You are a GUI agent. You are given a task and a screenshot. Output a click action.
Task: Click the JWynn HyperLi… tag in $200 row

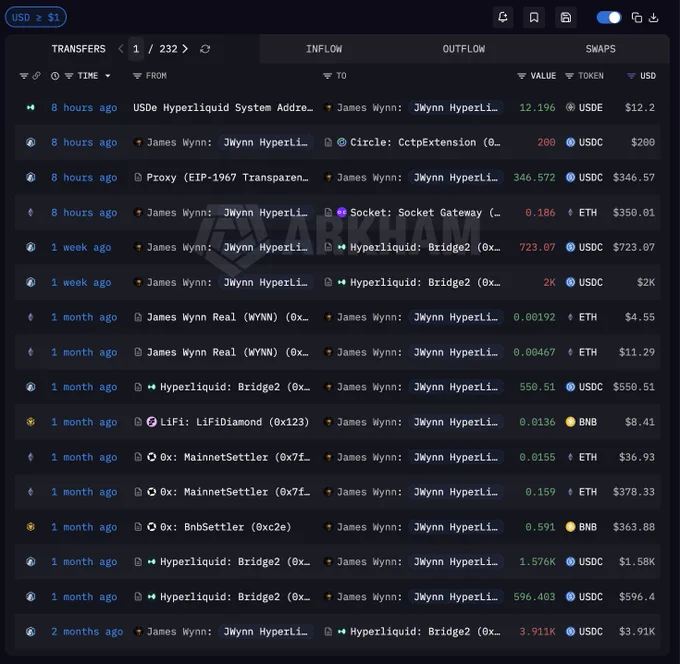pyautogui.click(x=265, y=142)
